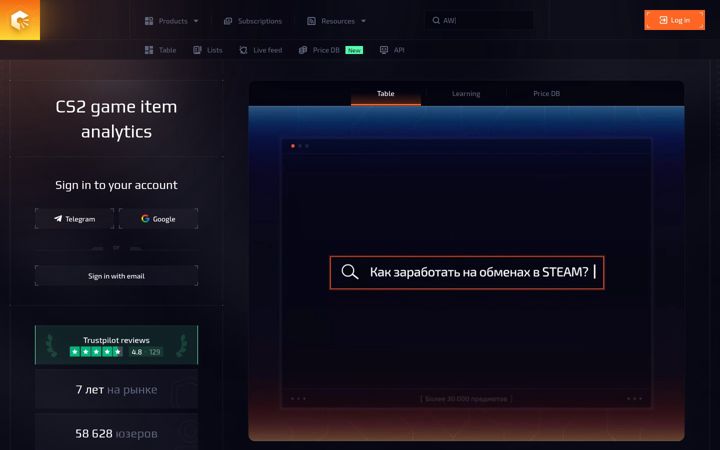Screen dimensions: 720x450
Task: Open Table from the secondary navigation
Action: click(161, 50)
